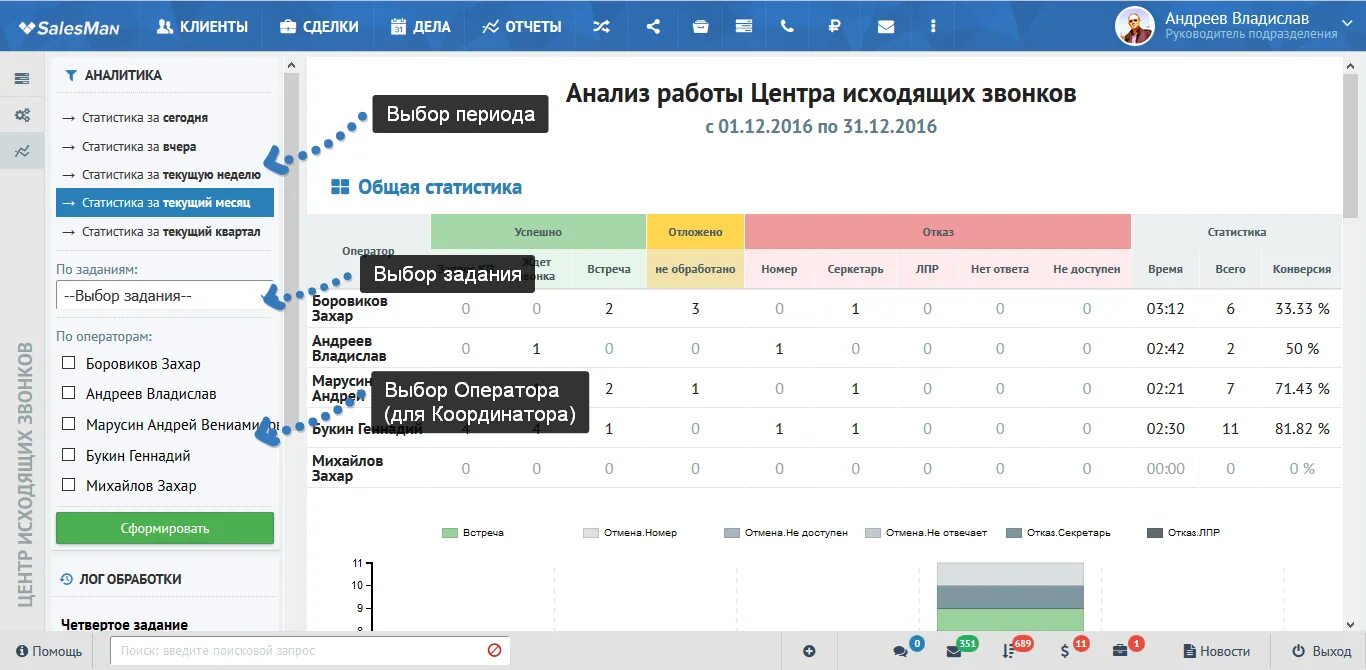The image size is (1366, 670).
Task: Click the Аналитика filter icon
Action: point(71,75)
